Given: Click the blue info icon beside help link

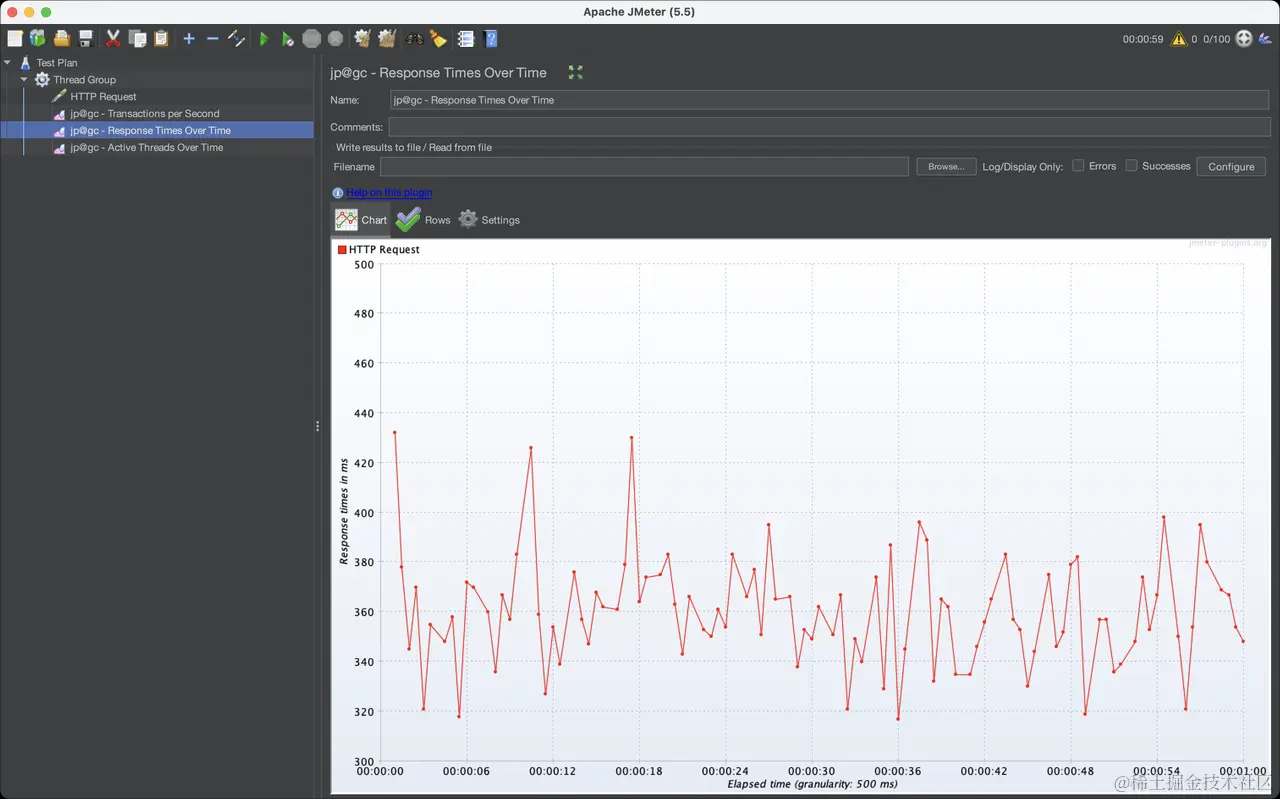Looking at the screenshot, I should coord(337,193).
